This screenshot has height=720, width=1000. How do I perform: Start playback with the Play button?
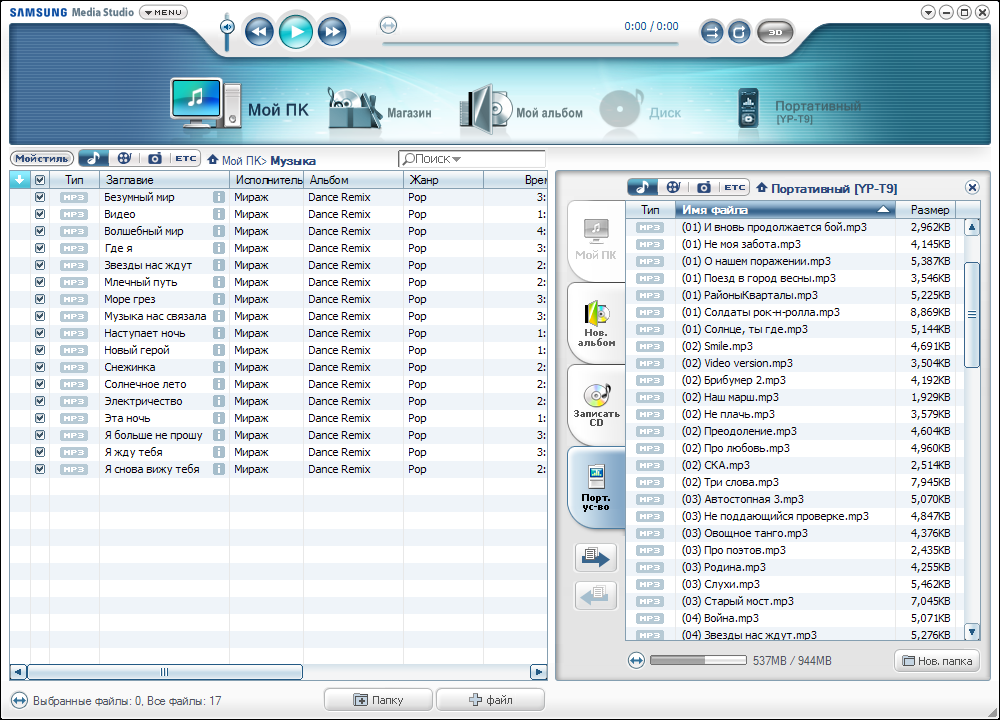tap(296, 32)
